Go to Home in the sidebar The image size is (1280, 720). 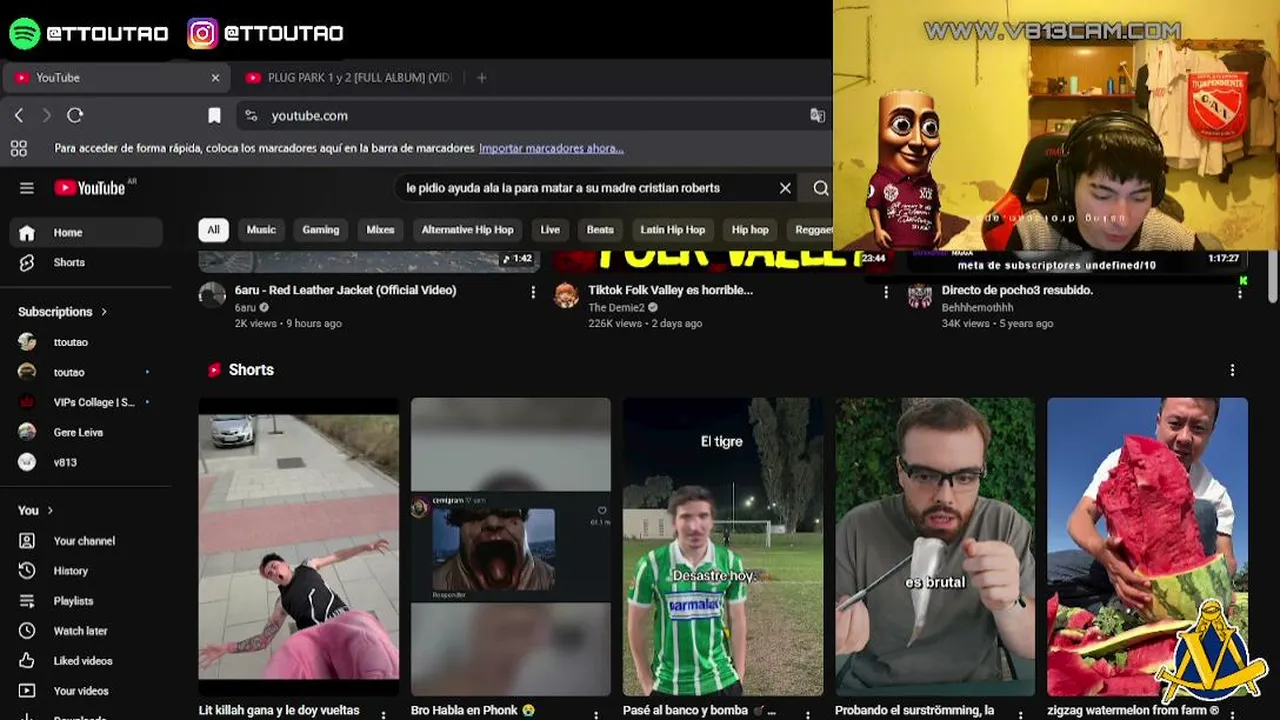tap(86, 233)
